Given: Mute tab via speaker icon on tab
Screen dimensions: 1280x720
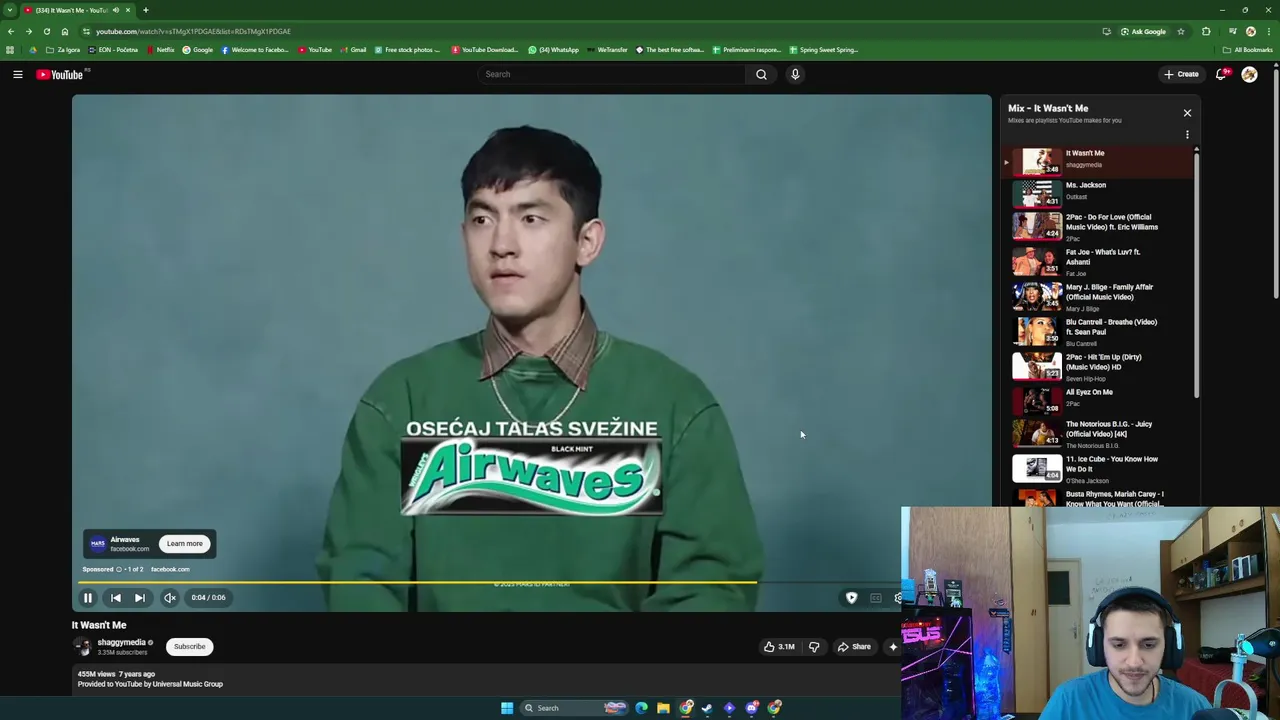Looking at the screenshot, I should tap(116, 10).
